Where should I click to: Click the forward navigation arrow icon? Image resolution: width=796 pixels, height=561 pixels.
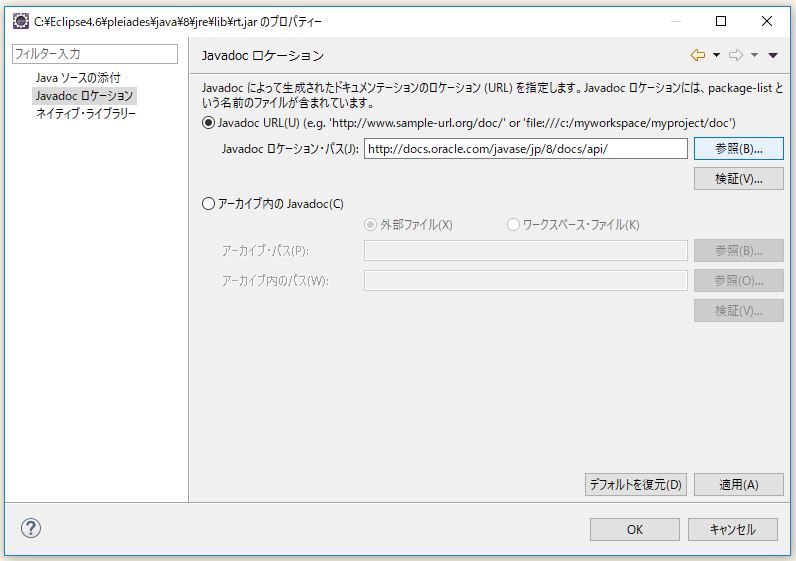(736, 55)
